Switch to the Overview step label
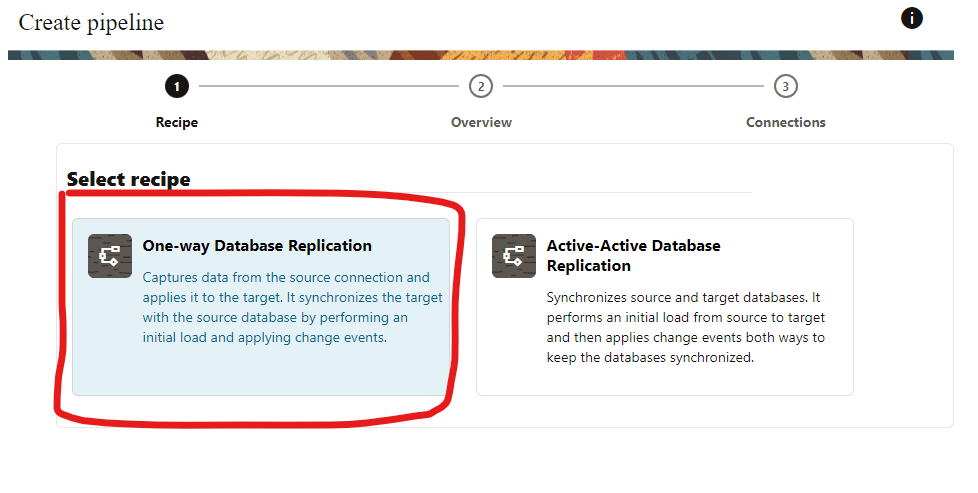 coord(481,122)
